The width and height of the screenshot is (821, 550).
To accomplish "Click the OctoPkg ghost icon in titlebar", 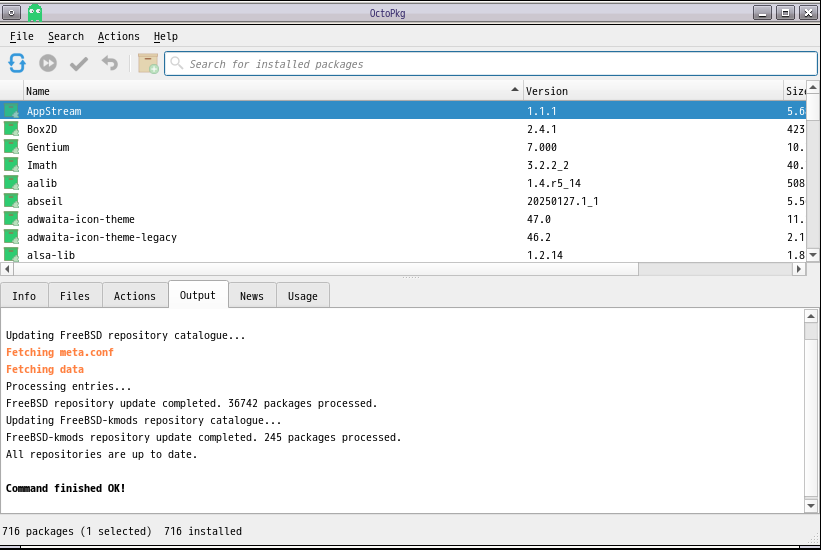I will click(x=35, y=13).
